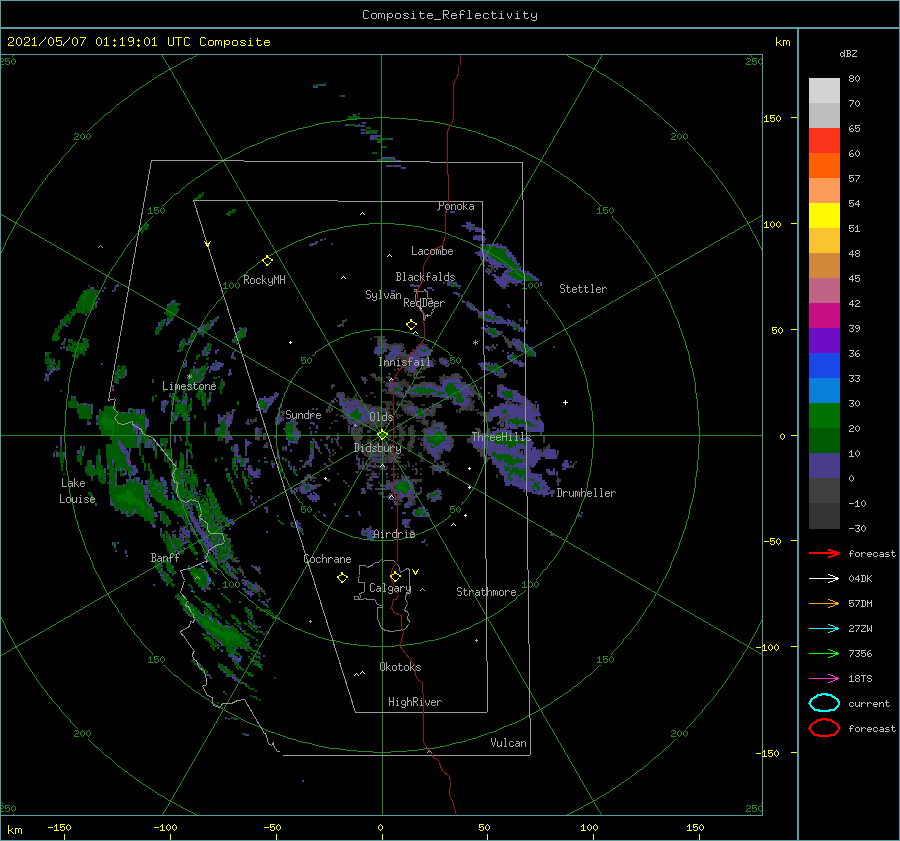This screenshot has height=841, width=900.
Task: Click the Calgary city label
Action: point(390,588)
